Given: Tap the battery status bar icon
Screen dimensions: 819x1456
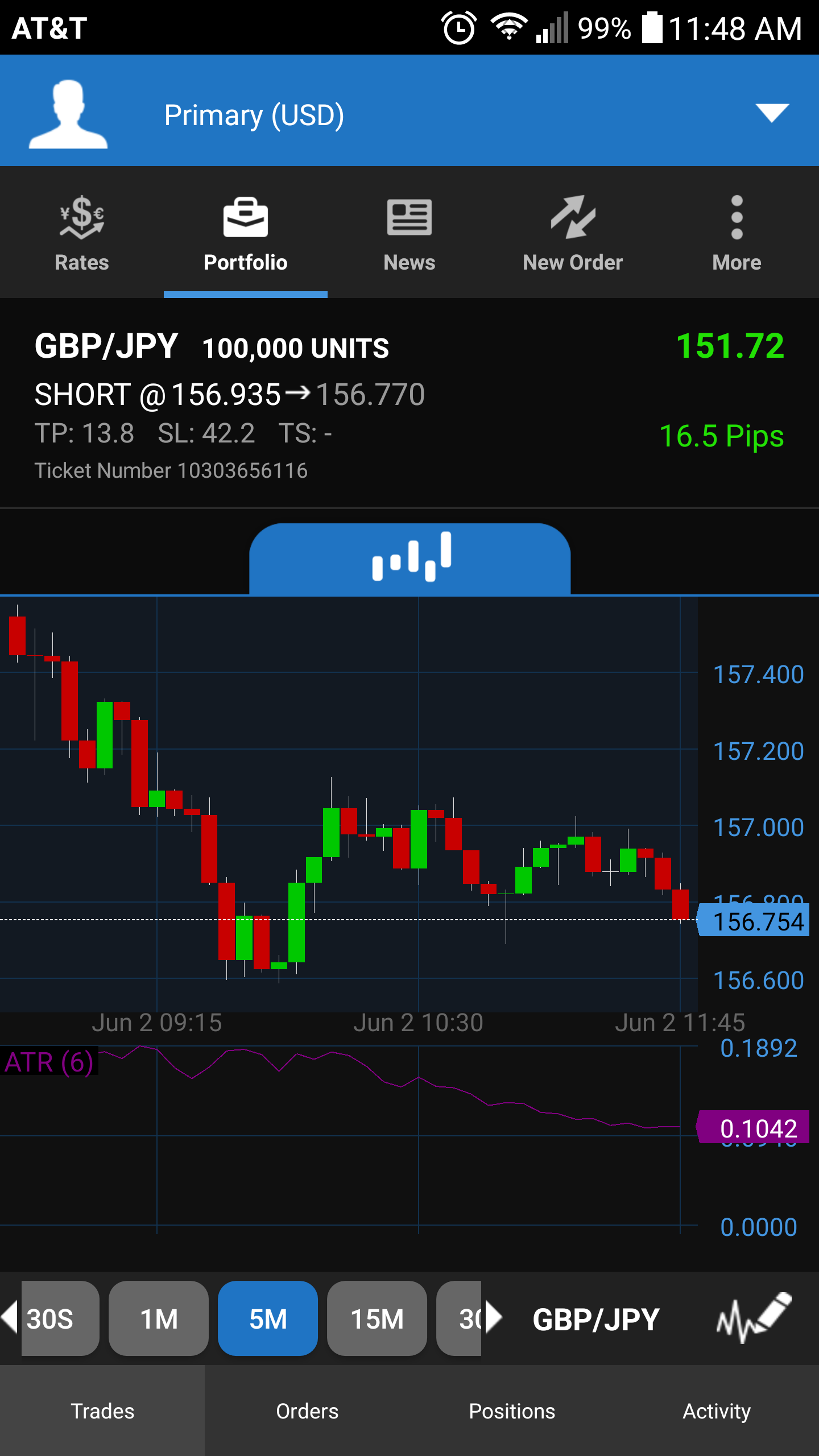Looking at the screenshot, I should point(652,27).
